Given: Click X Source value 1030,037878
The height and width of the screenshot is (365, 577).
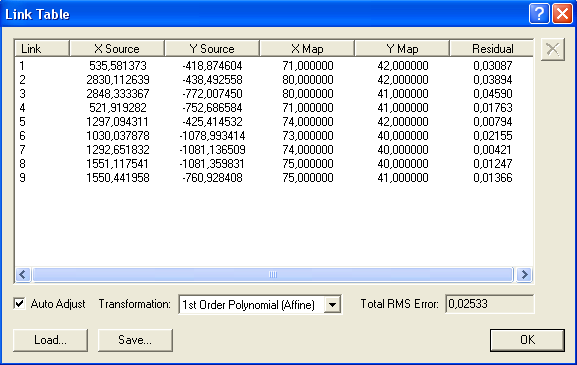Looking at the screenshot, I should [118, 136].
